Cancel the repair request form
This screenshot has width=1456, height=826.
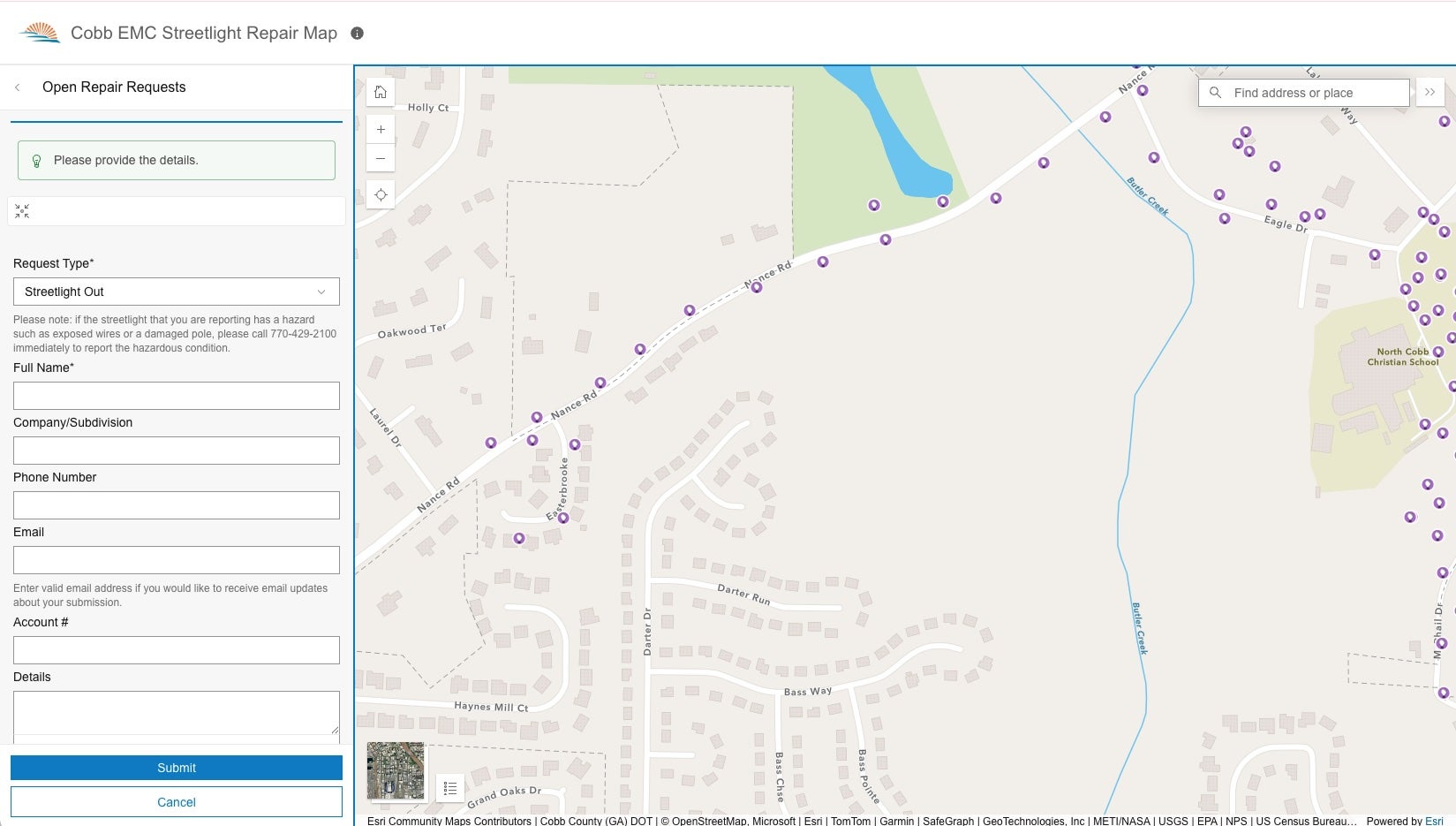click(x=176, y=801)
